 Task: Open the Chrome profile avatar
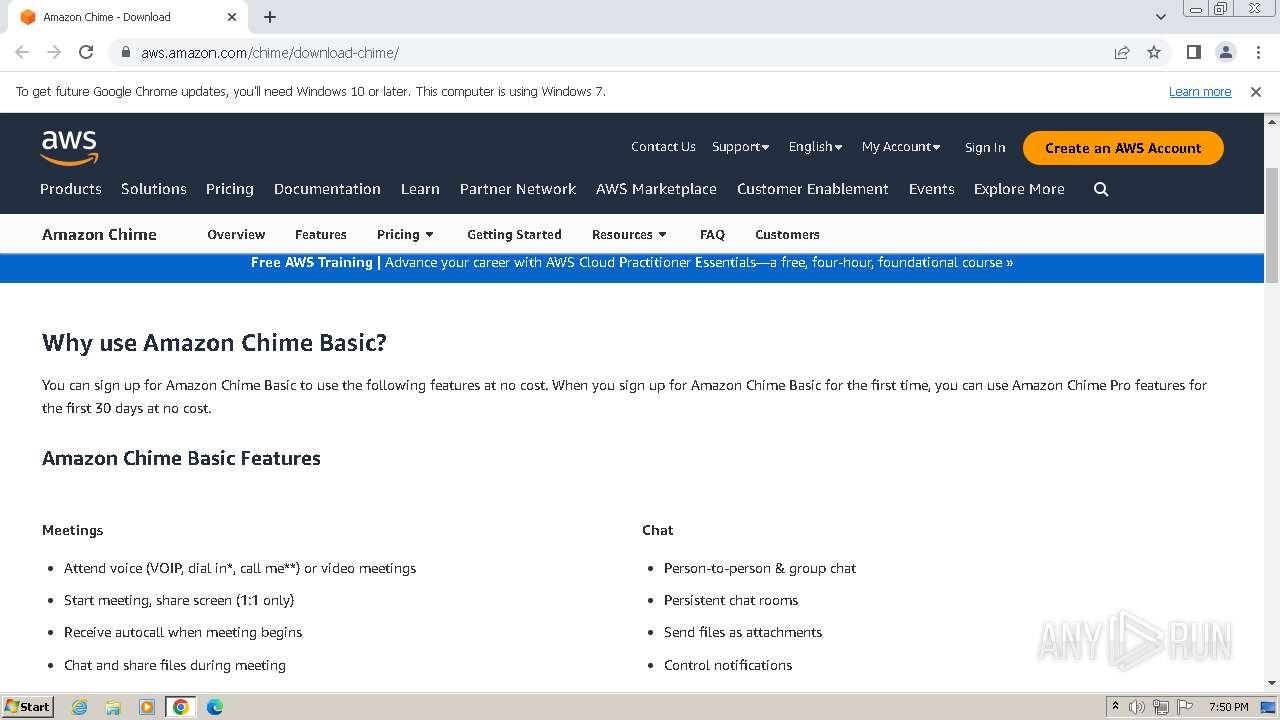pos(1225,53)
